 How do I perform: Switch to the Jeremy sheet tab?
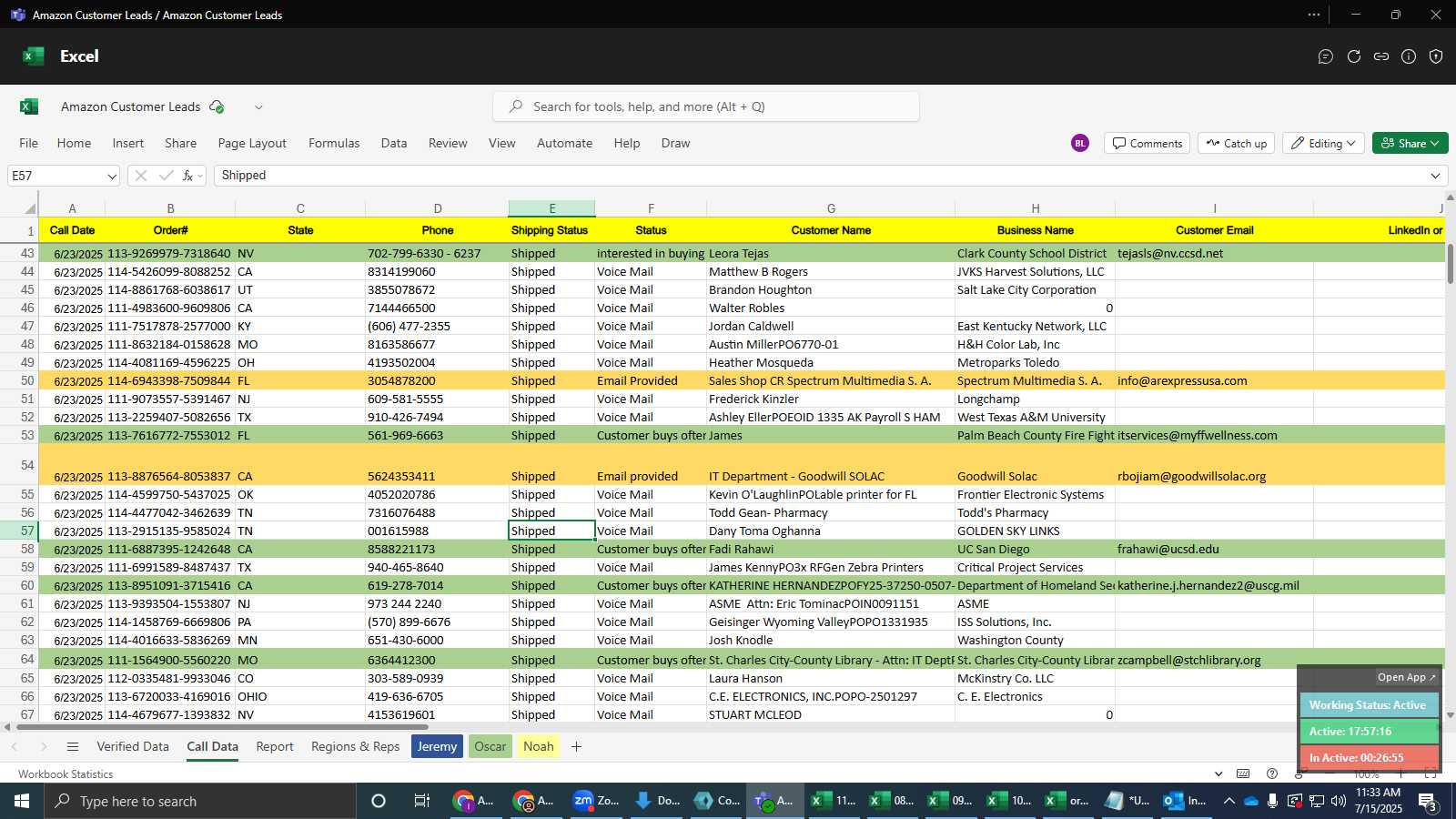click(x=437, y=746)
